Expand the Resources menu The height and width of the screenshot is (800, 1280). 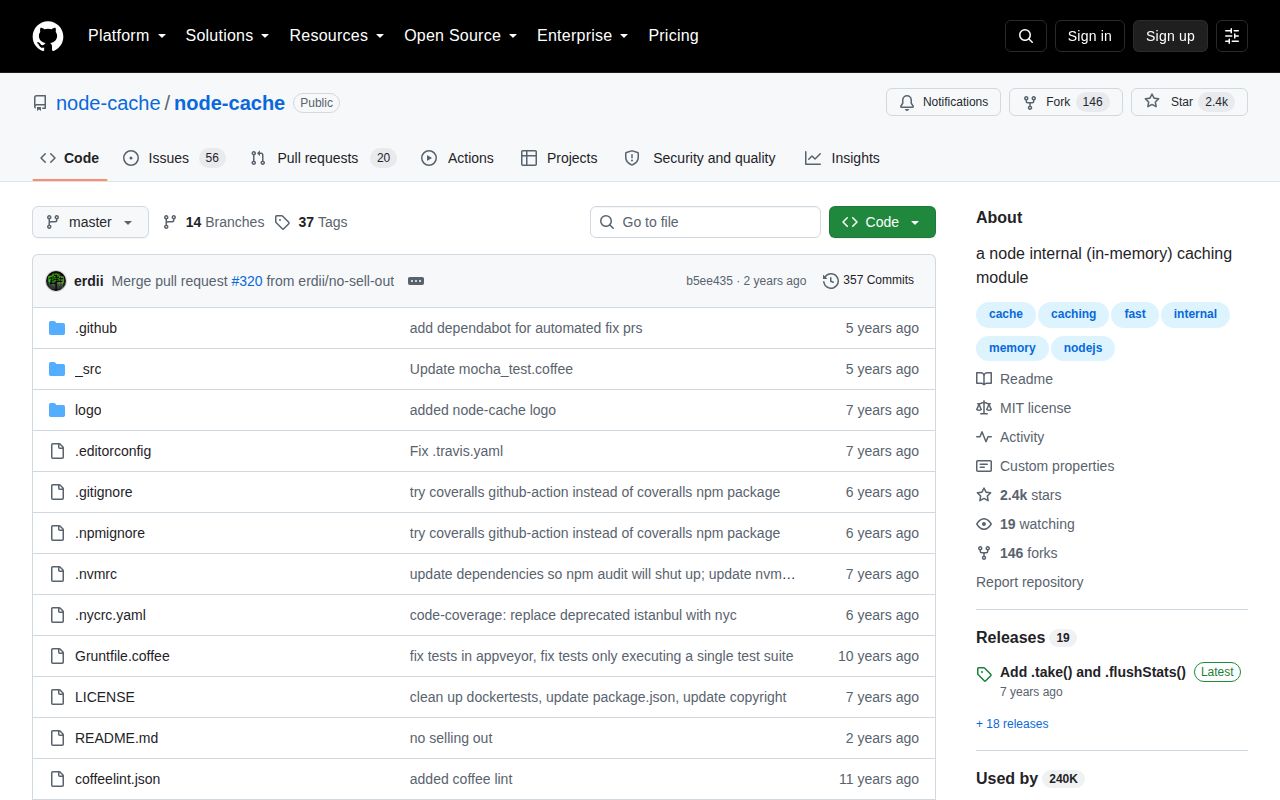coord(337,36)
